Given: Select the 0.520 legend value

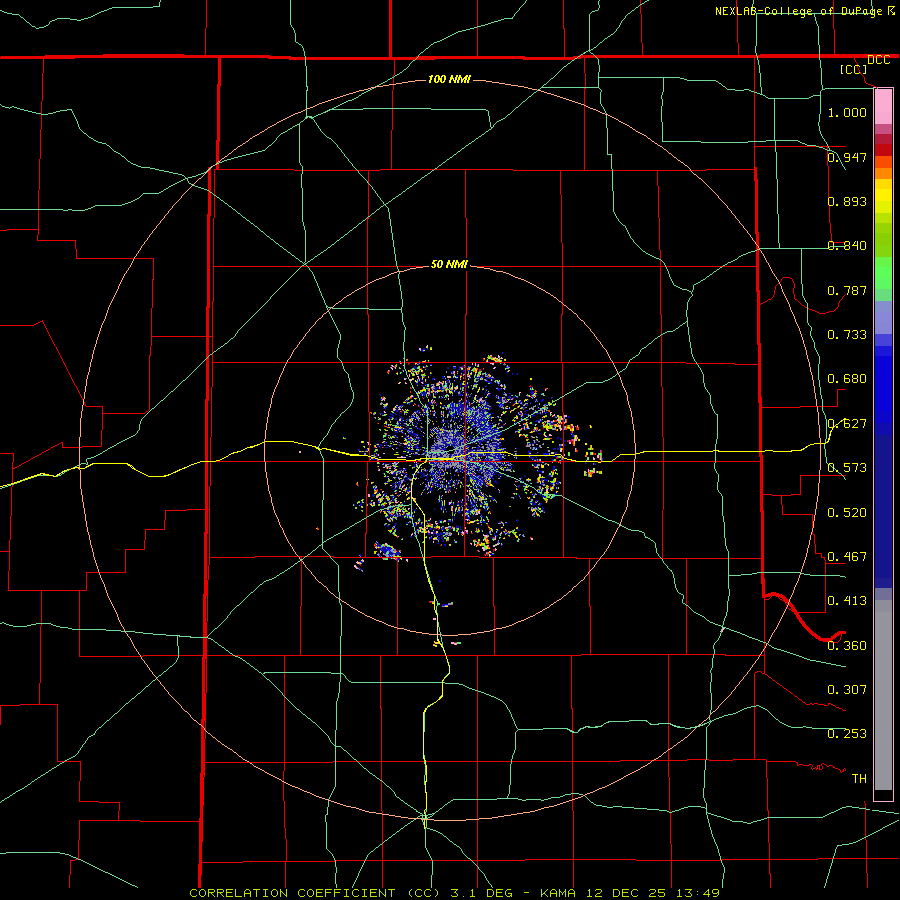Looking at the screenshot, I should coord(847,512).
